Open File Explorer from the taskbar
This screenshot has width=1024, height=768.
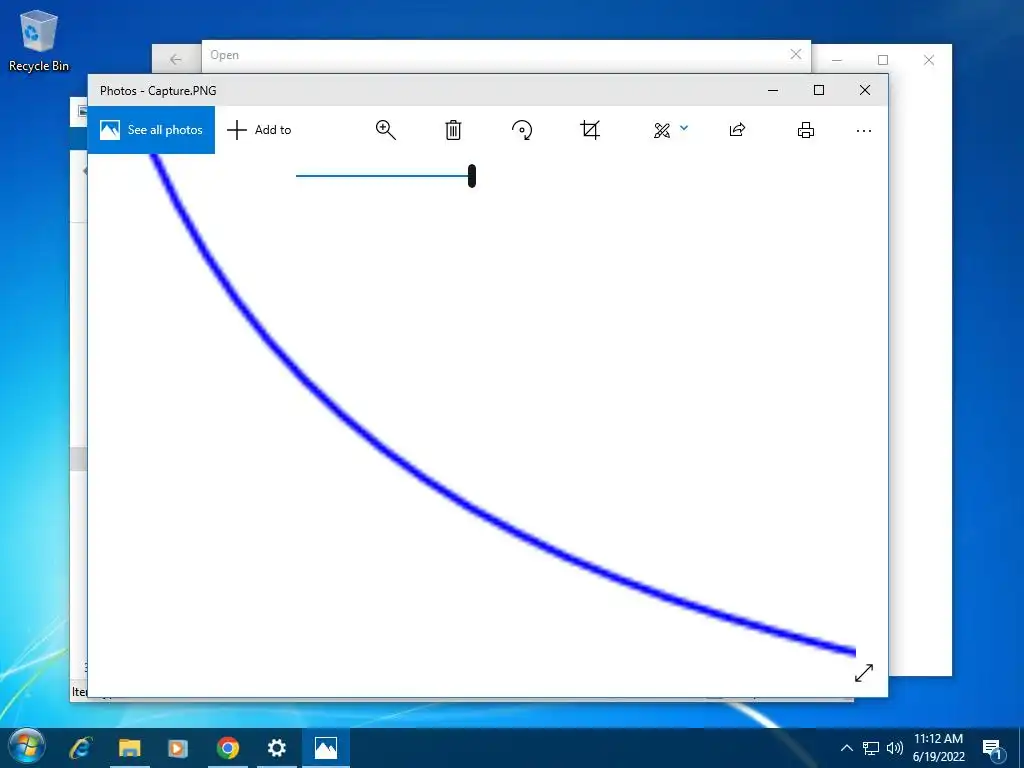[129, 748]
